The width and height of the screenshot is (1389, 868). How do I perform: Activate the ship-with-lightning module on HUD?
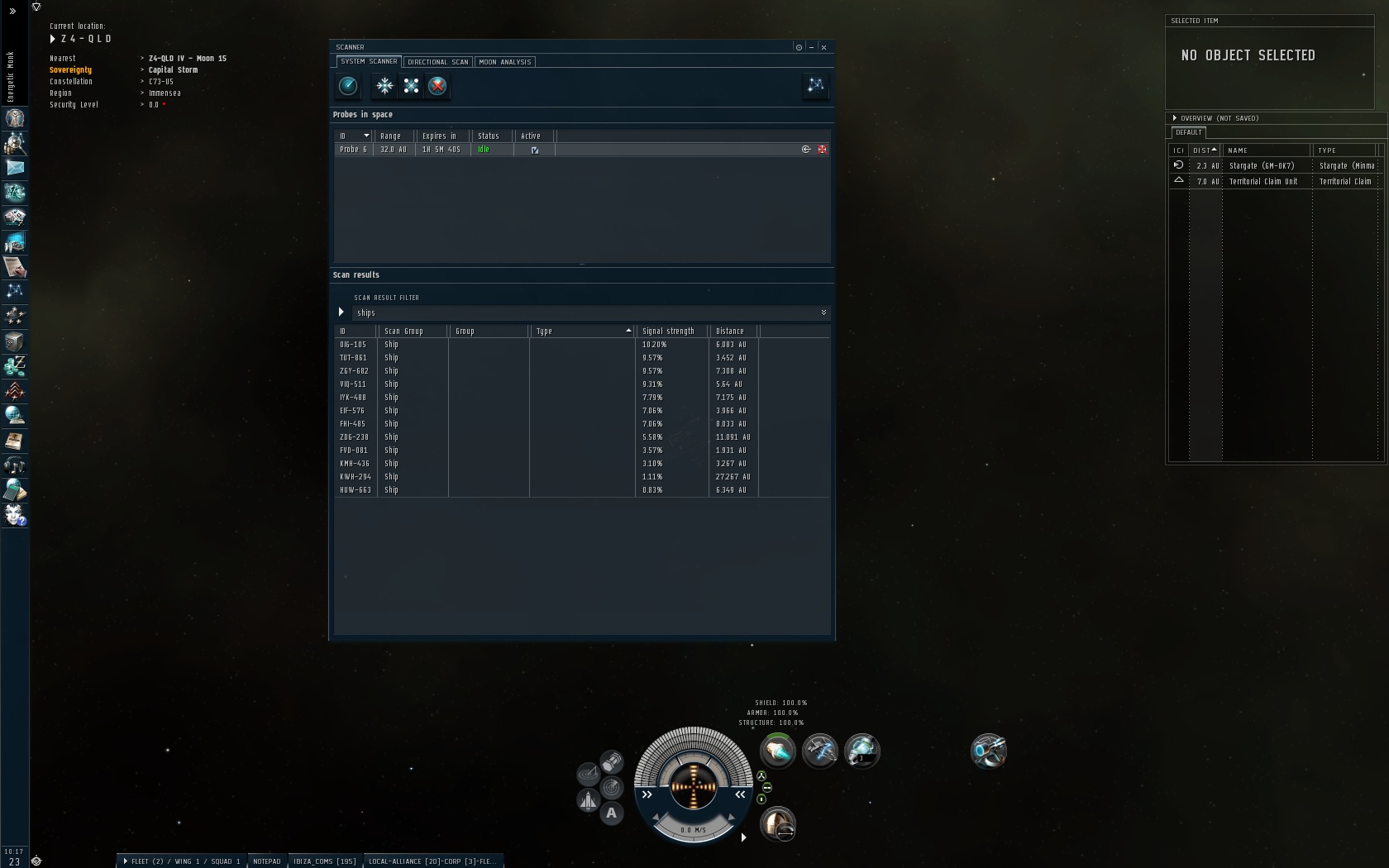[820, 751]
